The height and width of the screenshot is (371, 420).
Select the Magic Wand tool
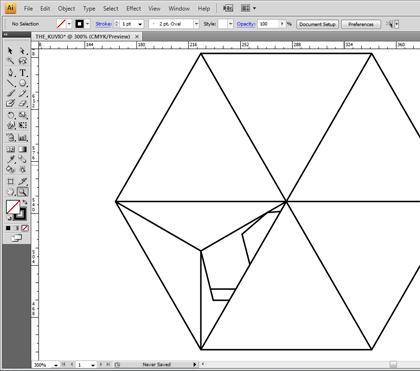(x=10, y=61)
